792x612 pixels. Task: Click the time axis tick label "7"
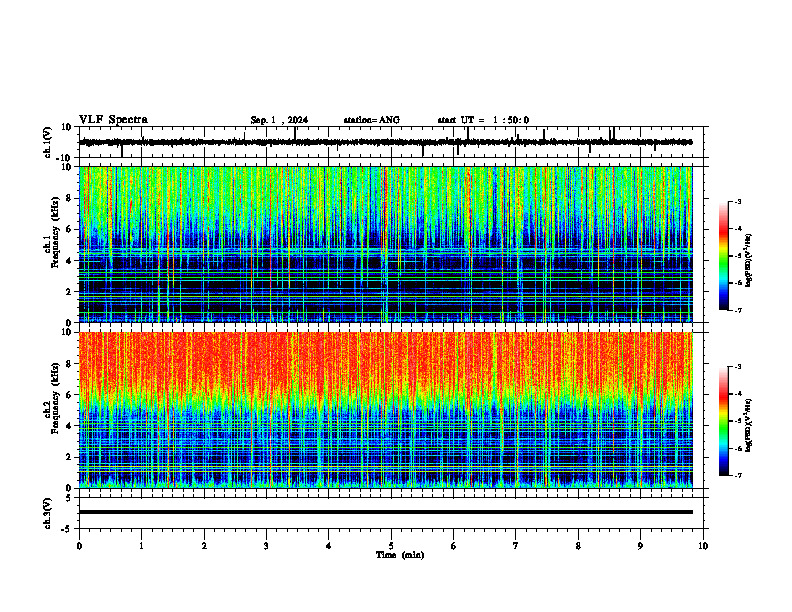pos(516,546)
